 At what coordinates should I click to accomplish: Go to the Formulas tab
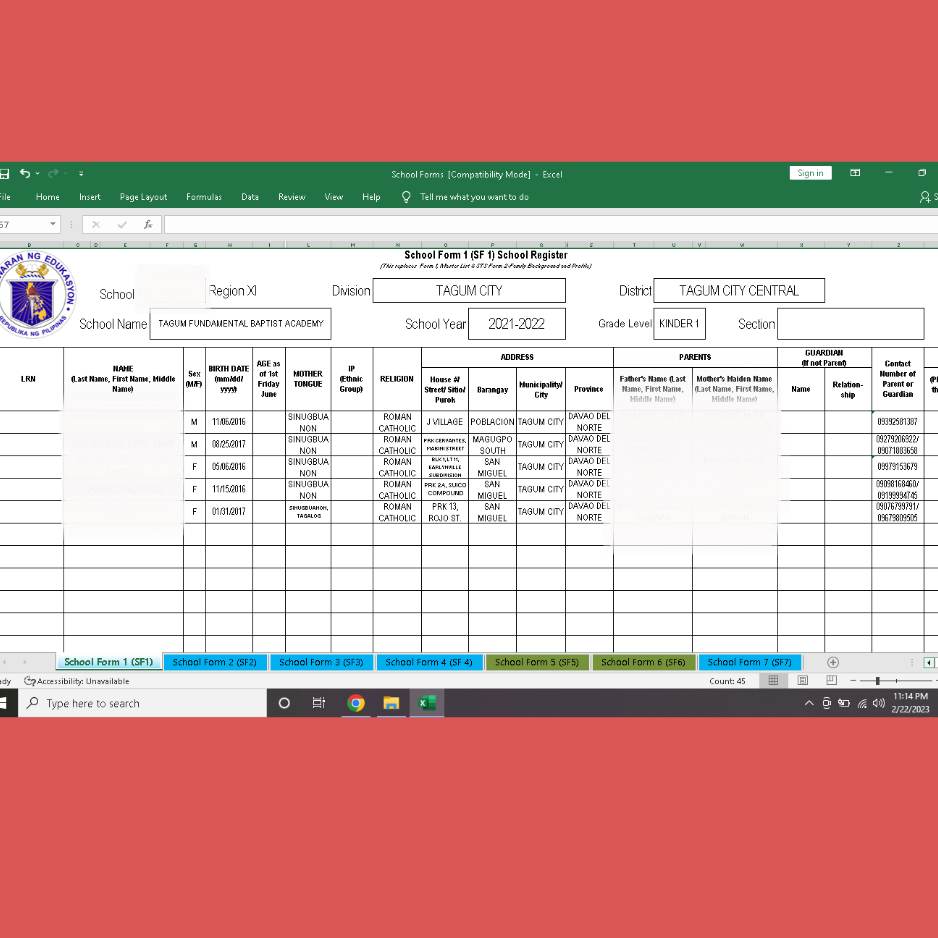click(x=203, y=197)
